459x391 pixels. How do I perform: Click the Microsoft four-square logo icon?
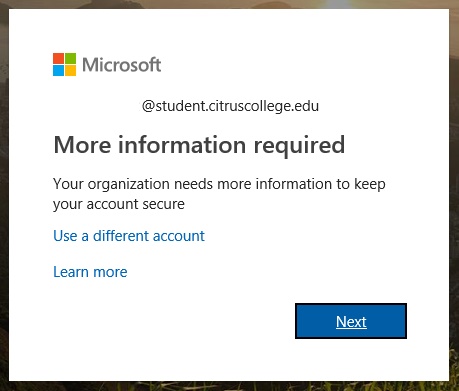(x=64, y=64)
